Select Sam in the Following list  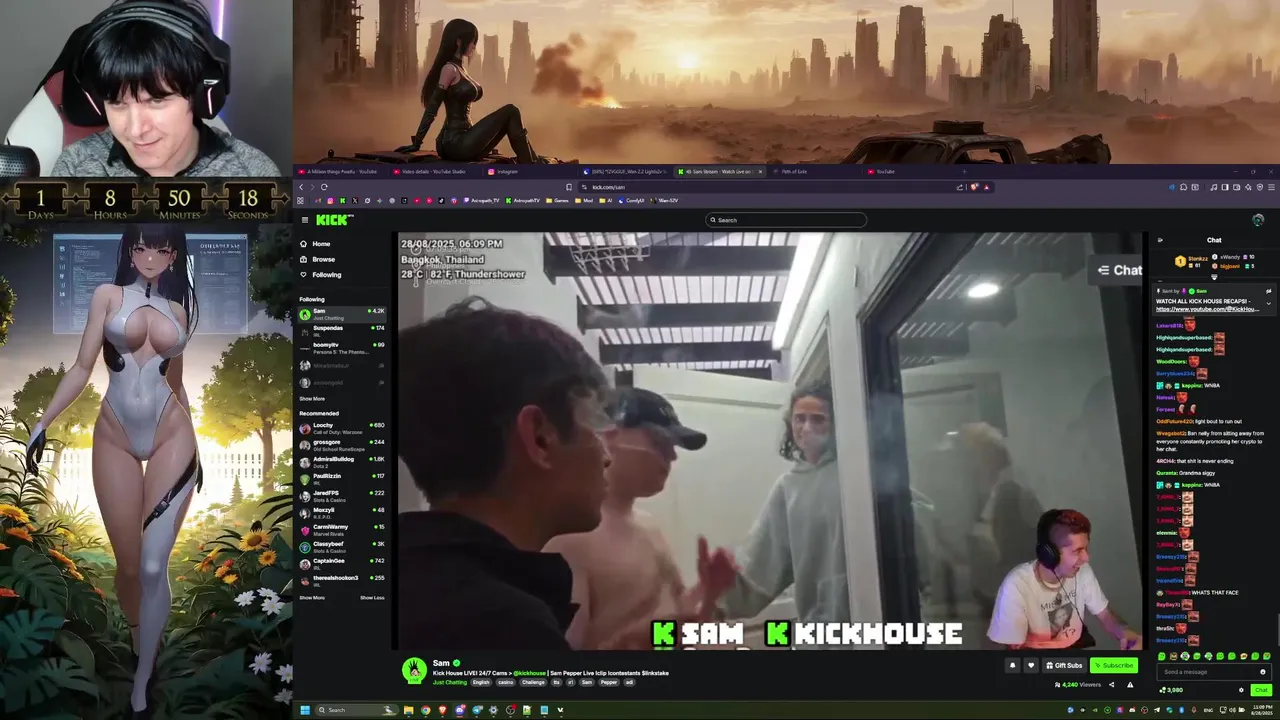click(x=342, y=313)
